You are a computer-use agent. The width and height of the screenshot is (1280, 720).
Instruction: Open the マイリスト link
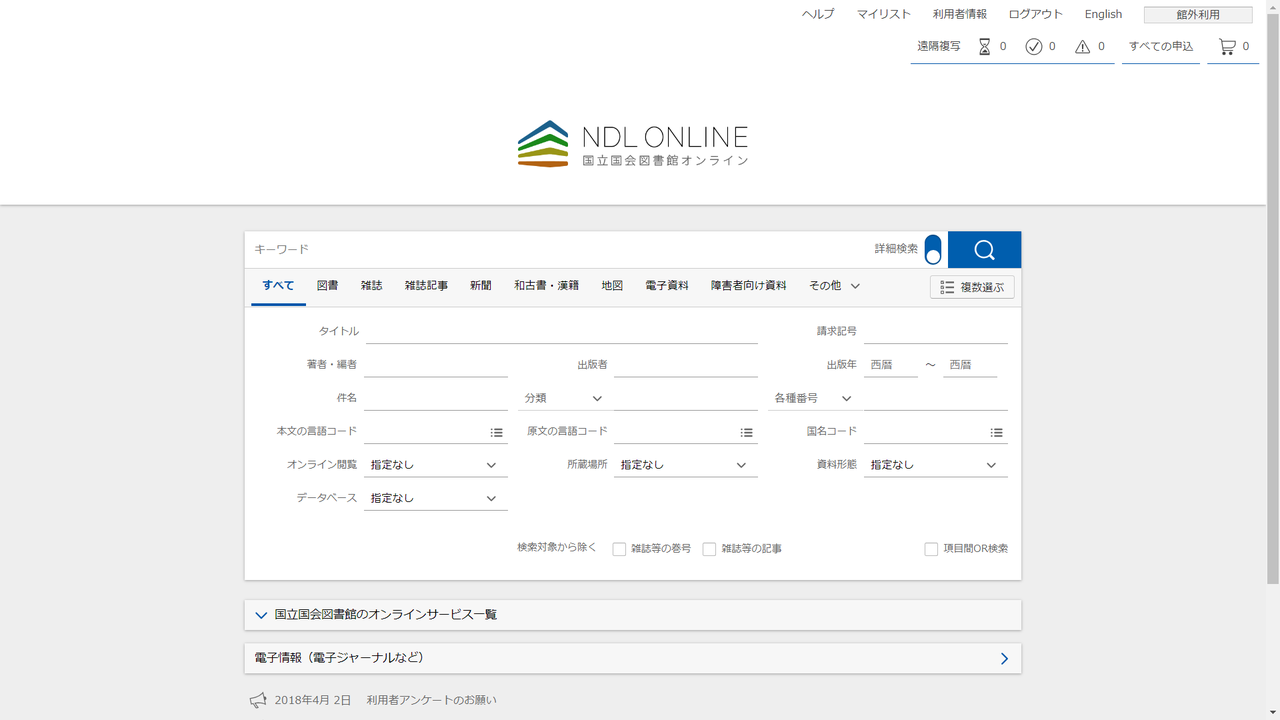pyautogui.click(x=883, y=14)
